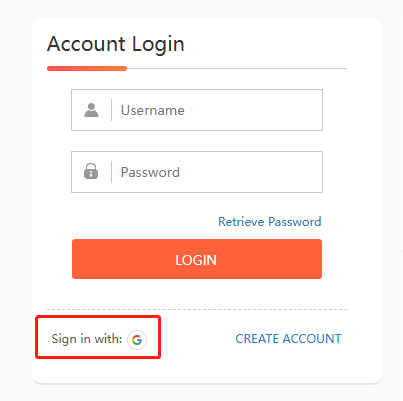Open the CREATE ACCOUNT link
This screenshot has width=403, height=401.
coord(288,339)
